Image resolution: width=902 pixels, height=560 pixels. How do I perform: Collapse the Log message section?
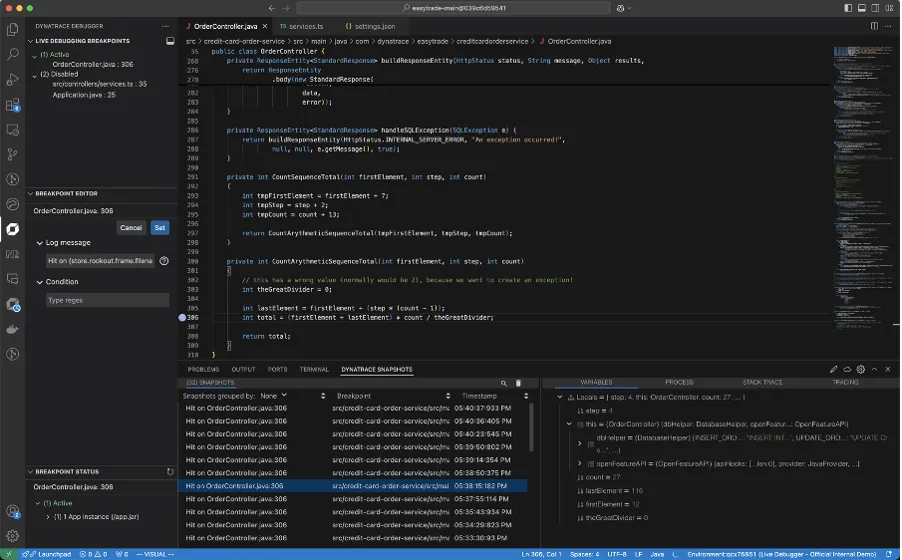40,243
